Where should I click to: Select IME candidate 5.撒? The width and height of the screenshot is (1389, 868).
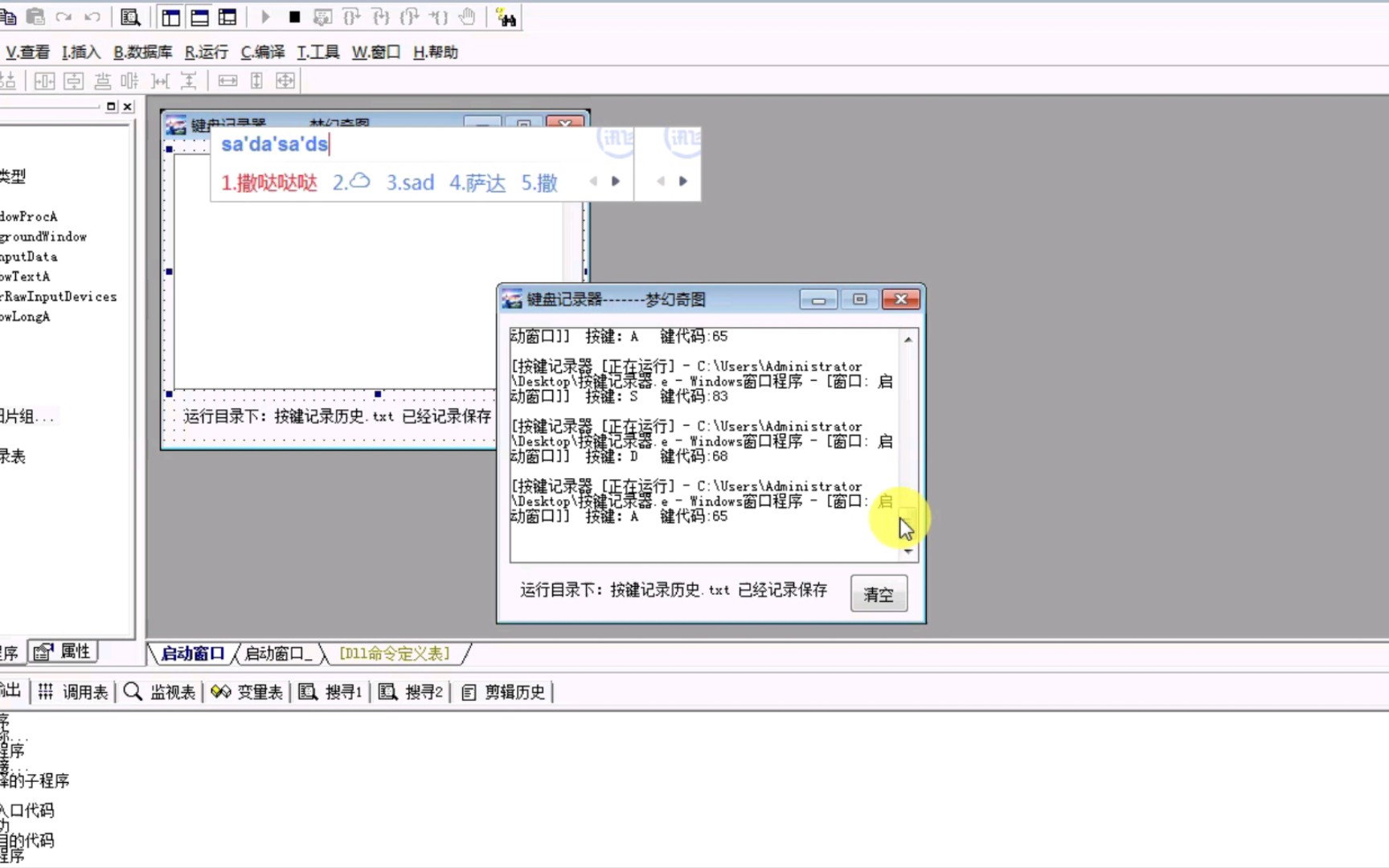point(539,183)
